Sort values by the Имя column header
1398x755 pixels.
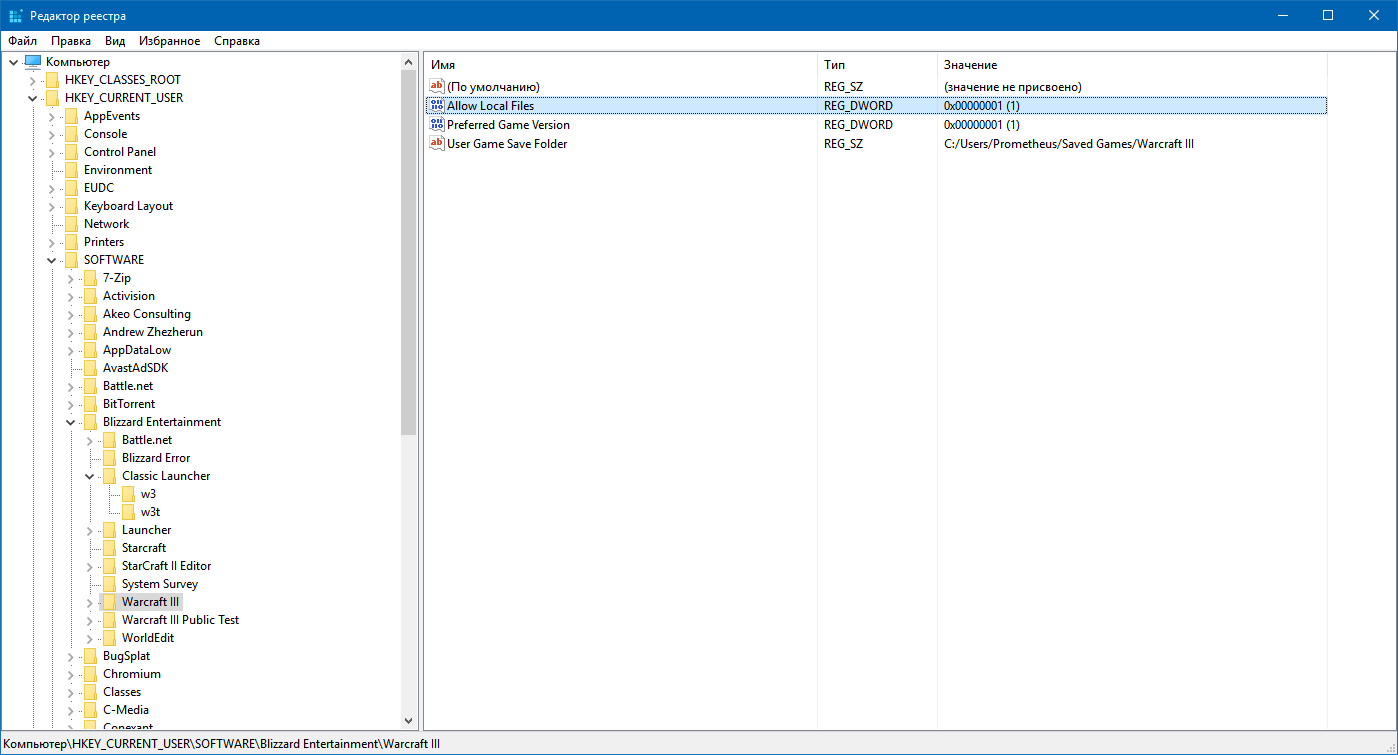(x=621, y=64)
